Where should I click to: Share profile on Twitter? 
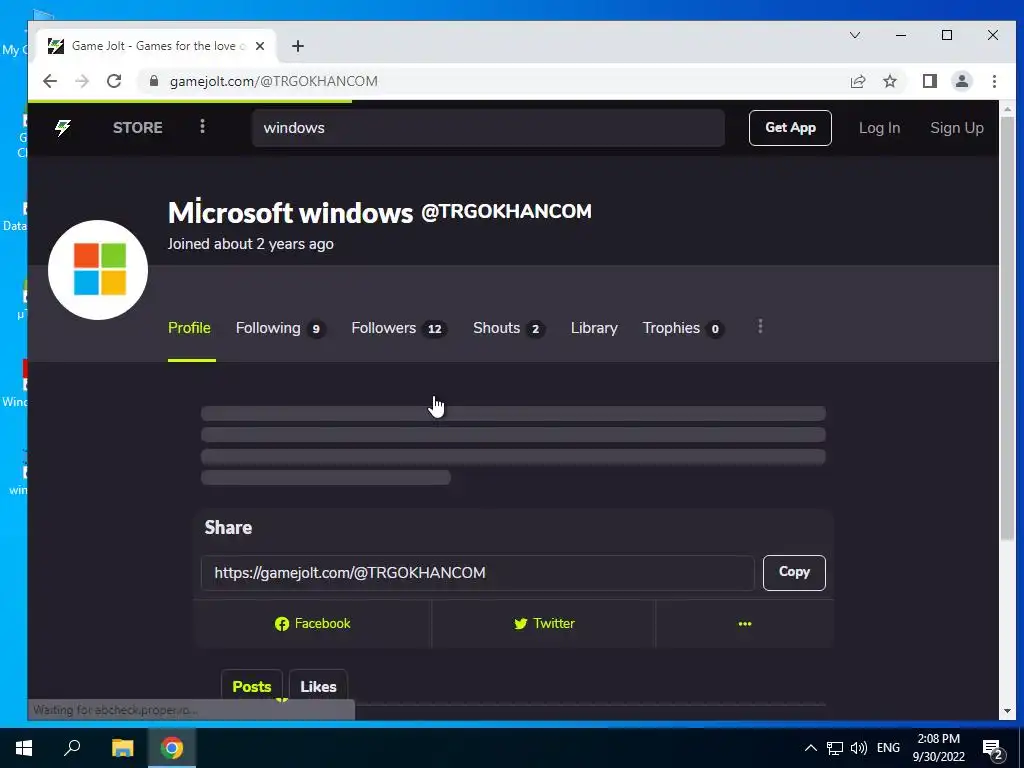pyautogui.click(x=544, y=624)
